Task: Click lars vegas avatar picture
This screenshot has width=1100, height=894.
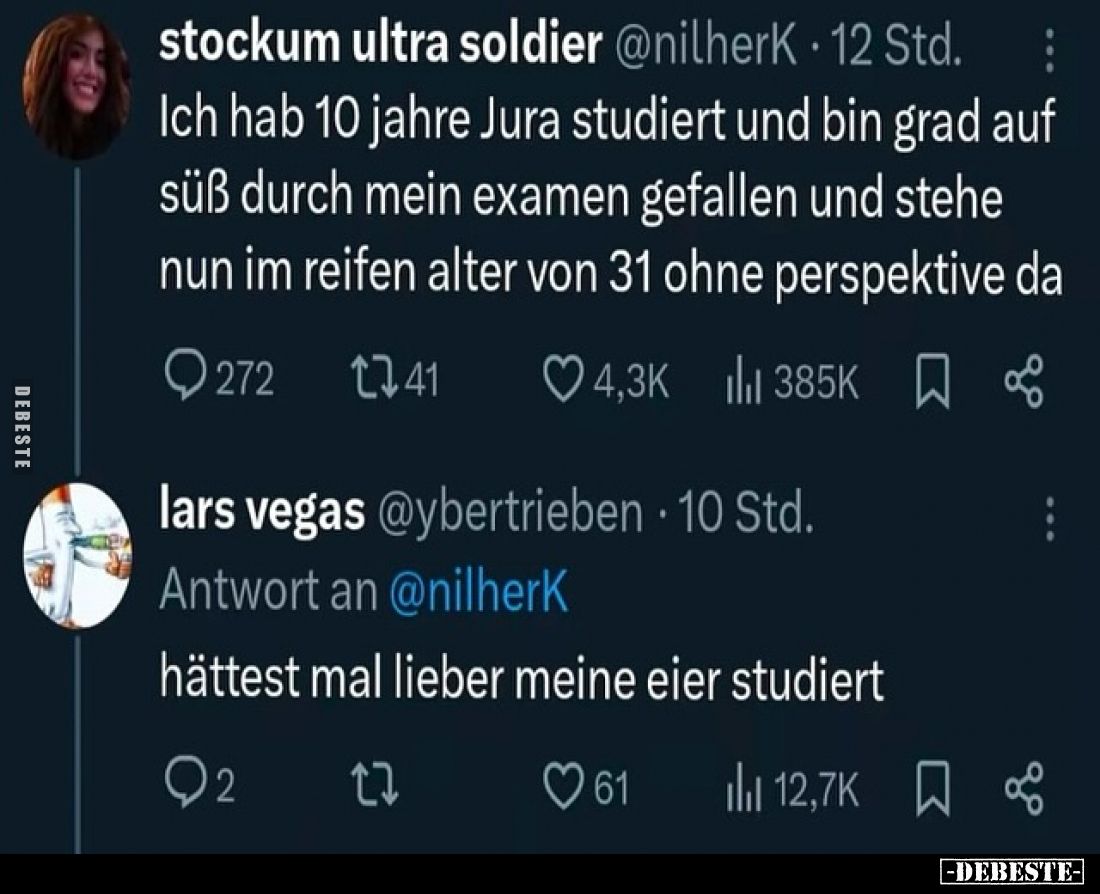Action: tap(76, 556)
